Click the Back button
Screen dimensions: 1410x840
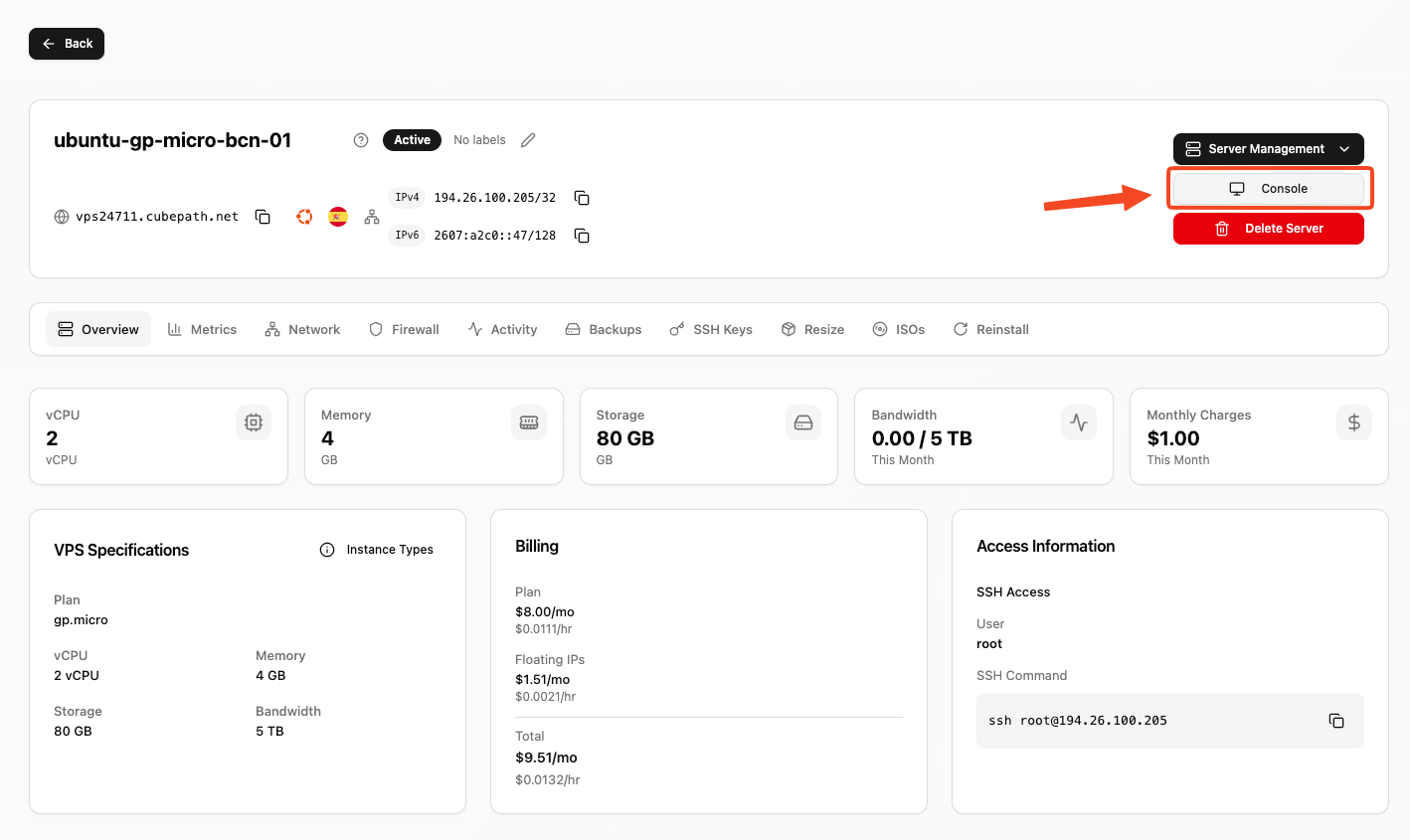pyautogui.click(x=66, y=43)
